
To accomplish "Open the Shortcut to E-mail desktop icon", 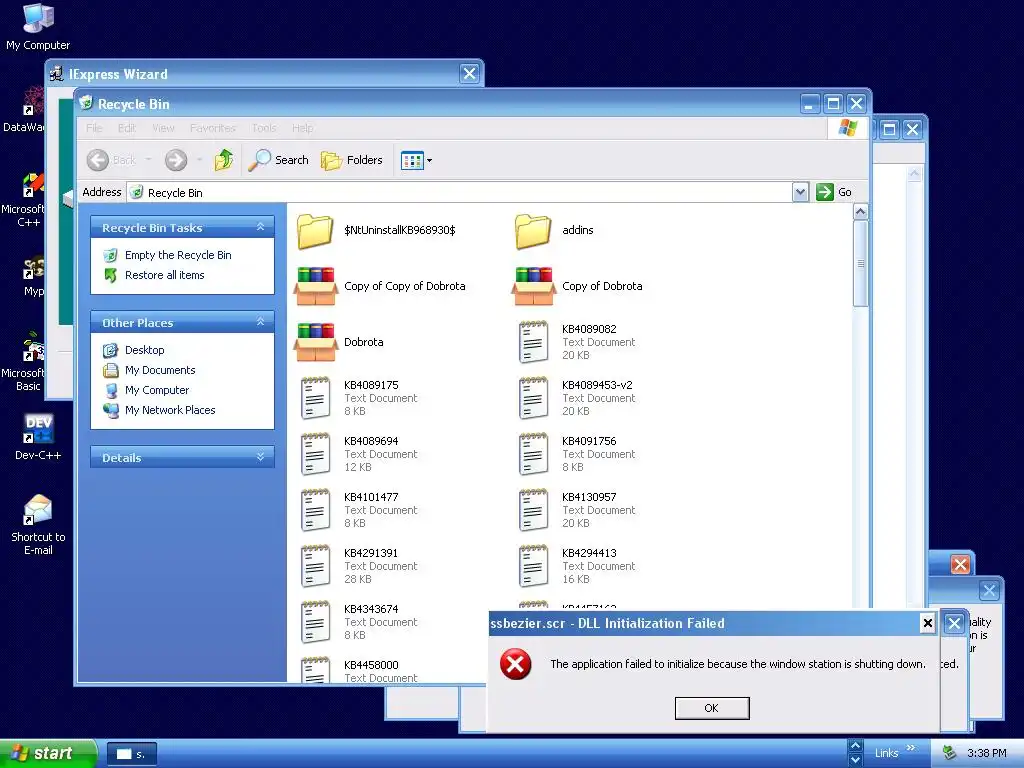I will click(38, 525).
